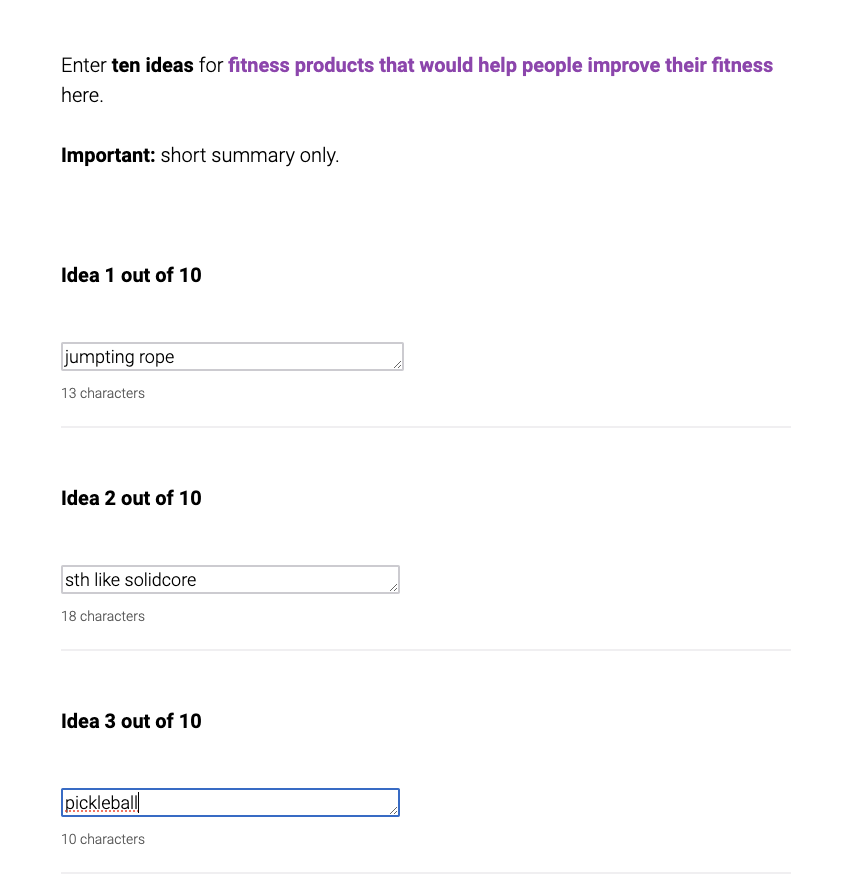Click the bold "Important:" label

click(108, 156)
